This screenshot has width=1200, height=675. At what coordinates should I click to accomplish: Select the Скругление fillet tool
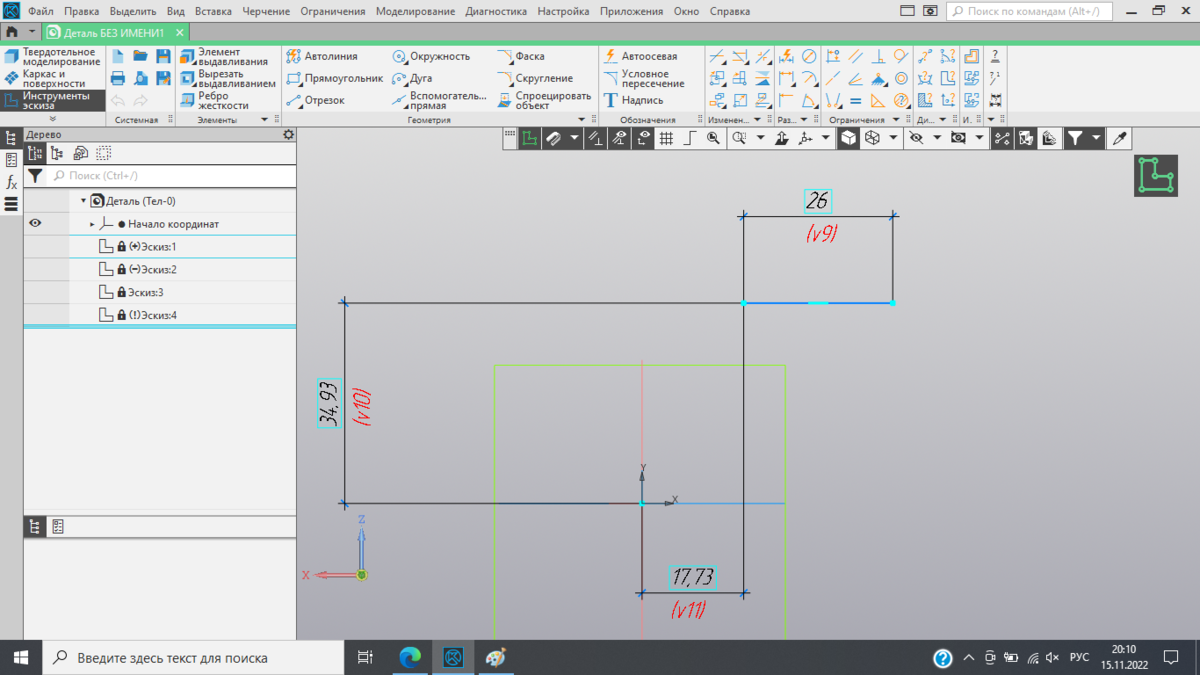click(535, 78)
